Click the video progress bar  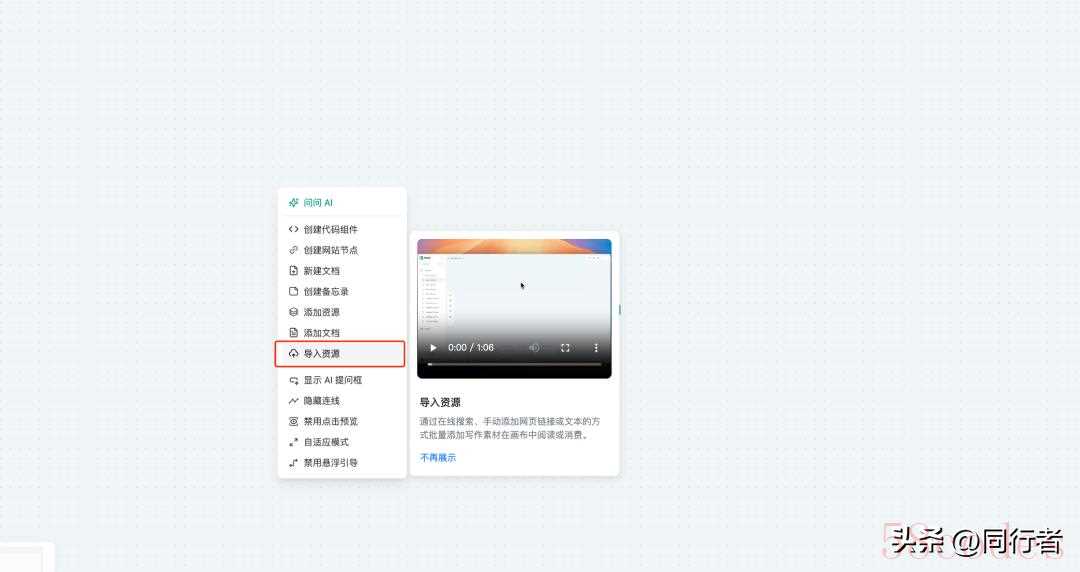click(x=515, y=365)
